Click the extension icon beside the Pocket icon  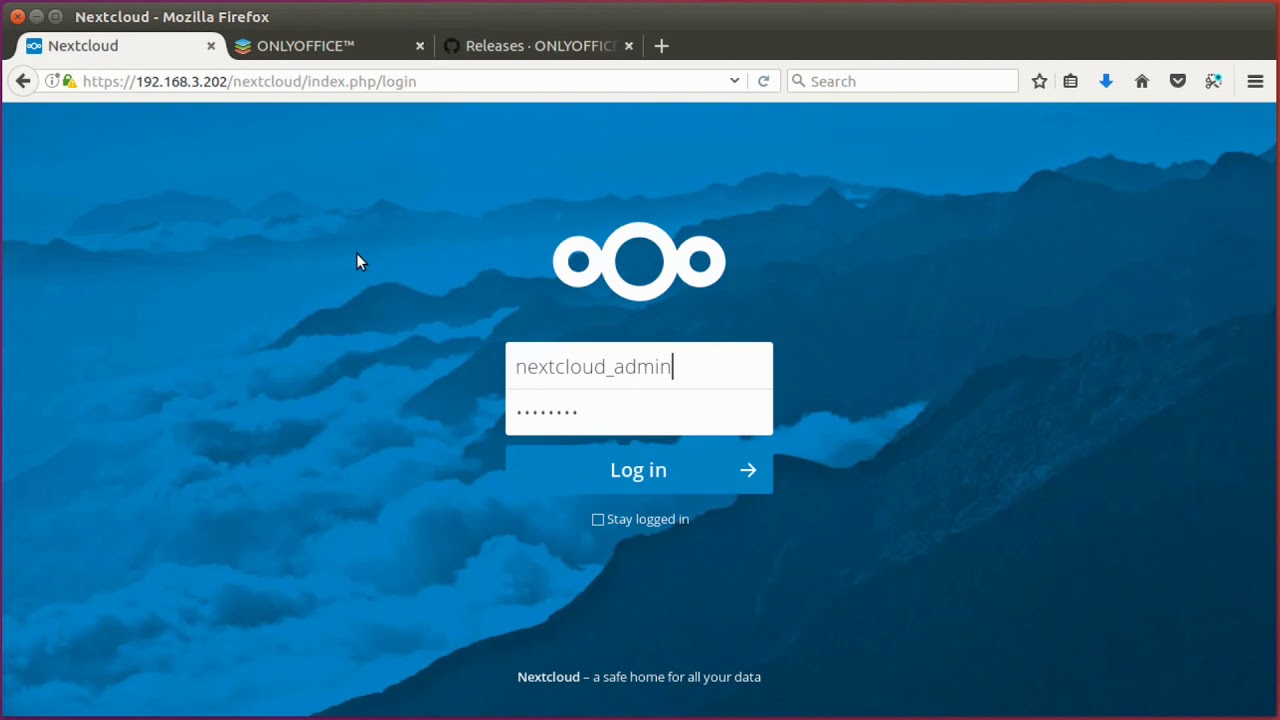coord(1213,81)
